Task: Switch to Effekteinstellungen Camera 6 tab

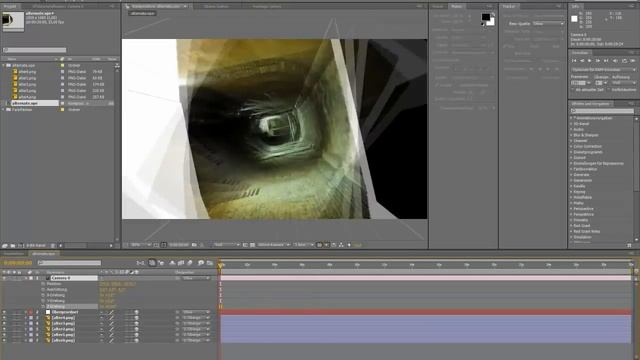Action: [58, 7]
